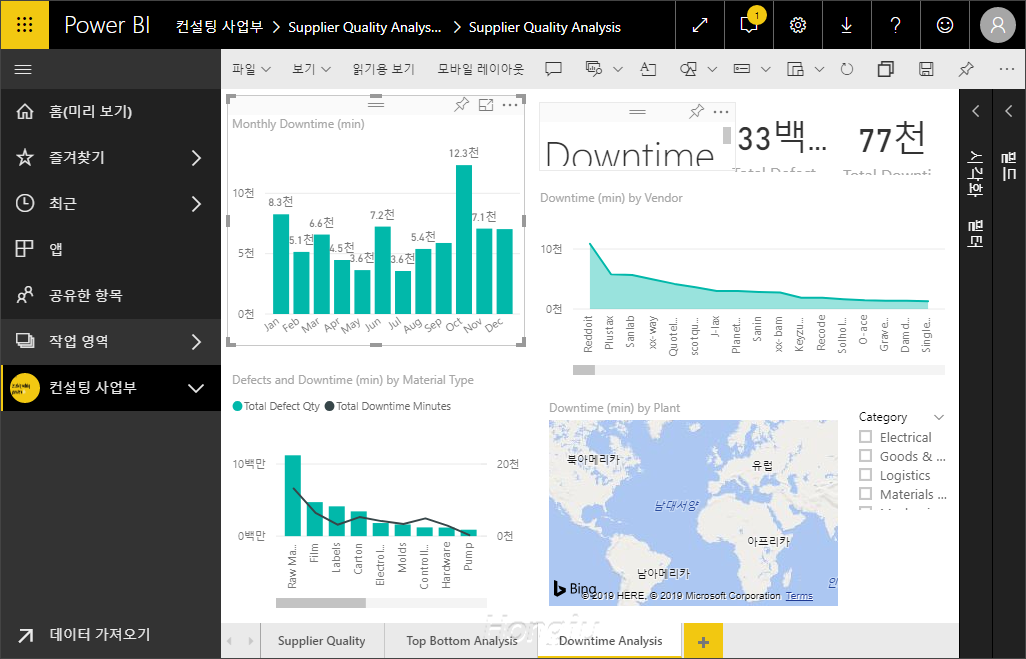
Task: Click the shapes toolbar icon
Action: (688, 69)
